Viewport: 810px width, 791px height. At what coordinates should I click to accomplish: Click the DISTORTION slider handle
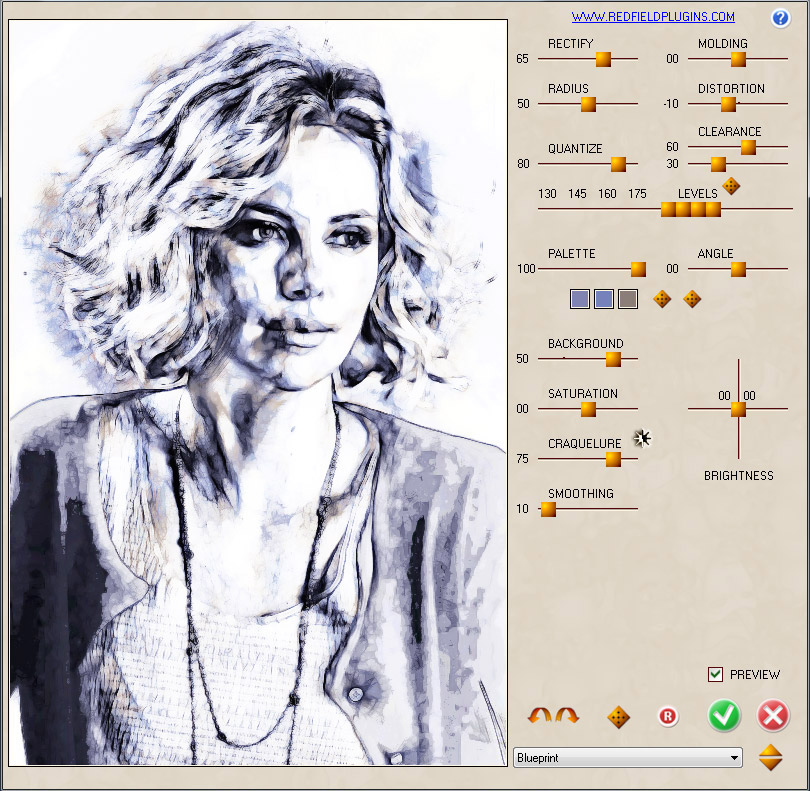coord(728,104)
